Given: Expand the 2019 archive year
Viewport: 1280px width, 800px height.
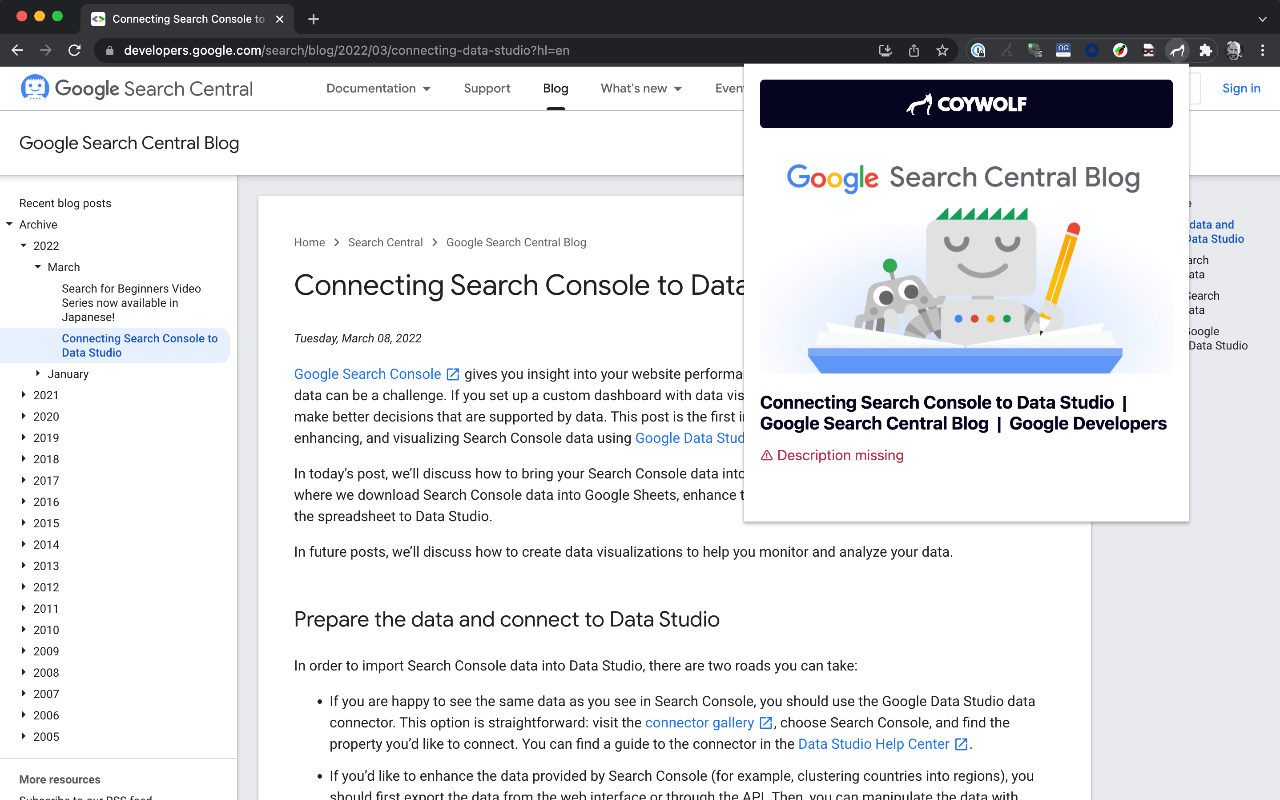Looking at the screenshot, I should click(x=24, y=438).
